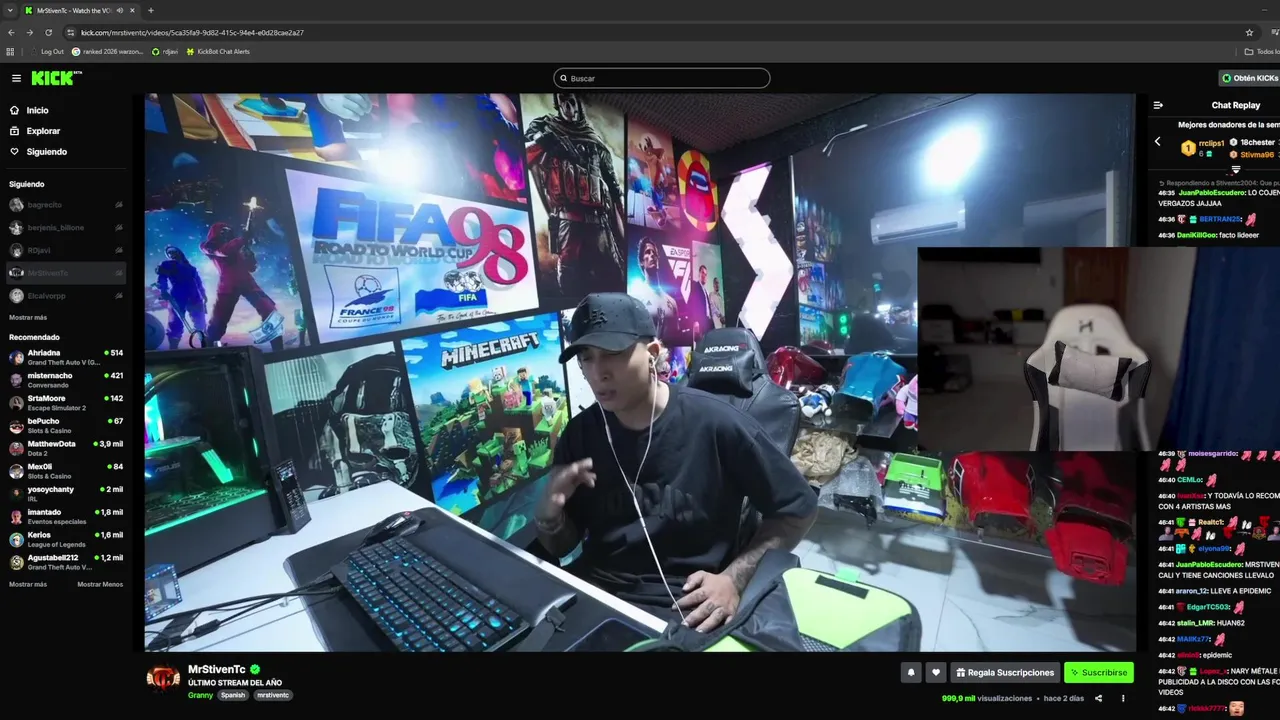Open followed channel Elcalvorpp
Image resolution: width=1280 pixels, height=720 pixels.
coord(66,296)
